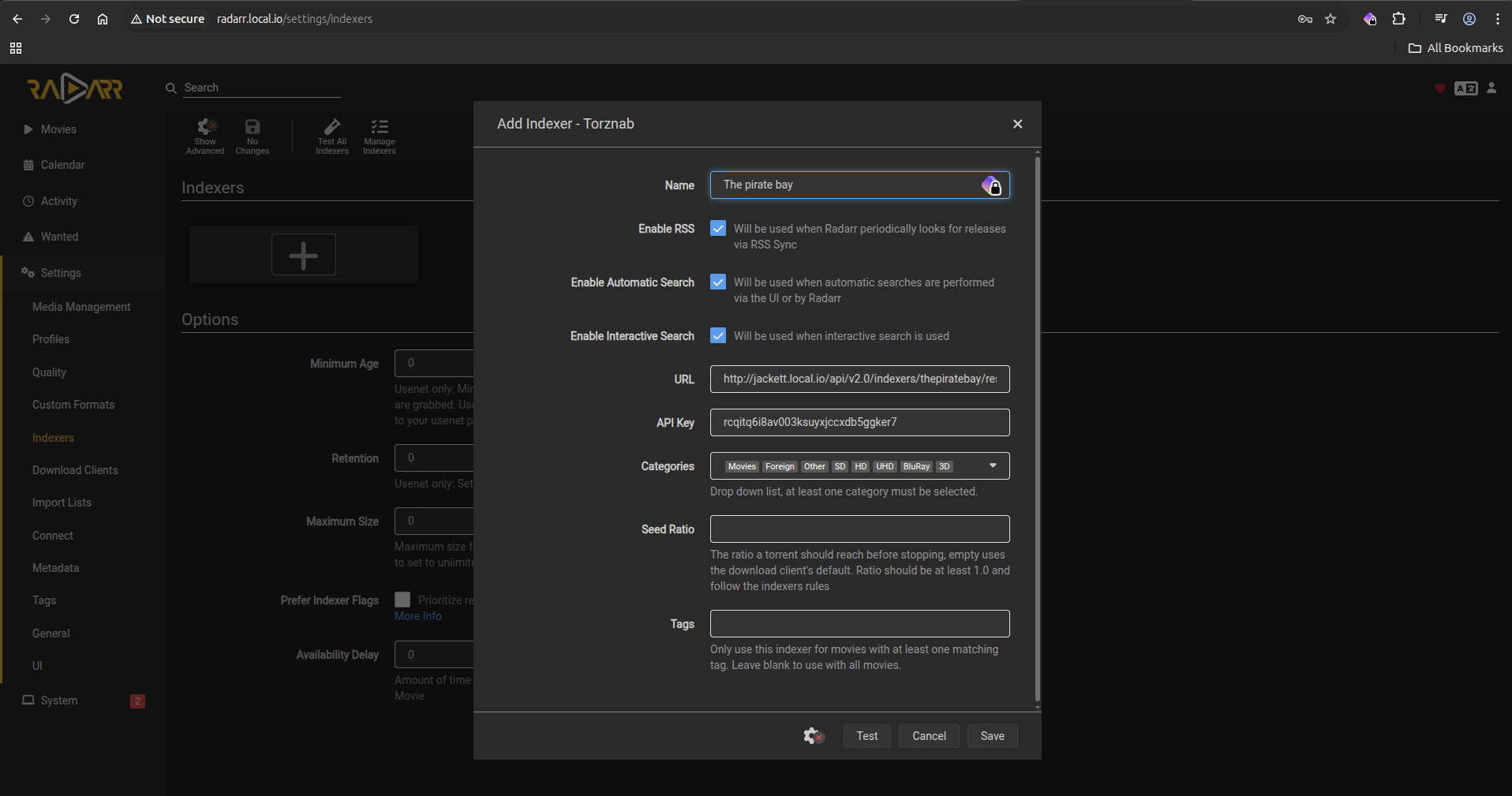This screenshot has height=796, width=1512.
Task: Go to General settings
Action: coord(51,633)
